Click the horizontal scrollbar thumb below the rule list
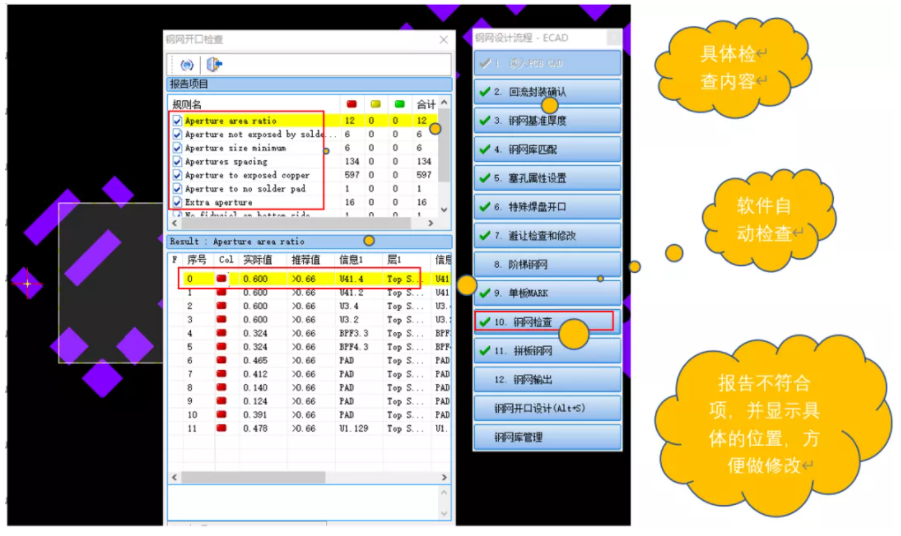The width and height of the screenshot is (901, 536). [296, 223]
